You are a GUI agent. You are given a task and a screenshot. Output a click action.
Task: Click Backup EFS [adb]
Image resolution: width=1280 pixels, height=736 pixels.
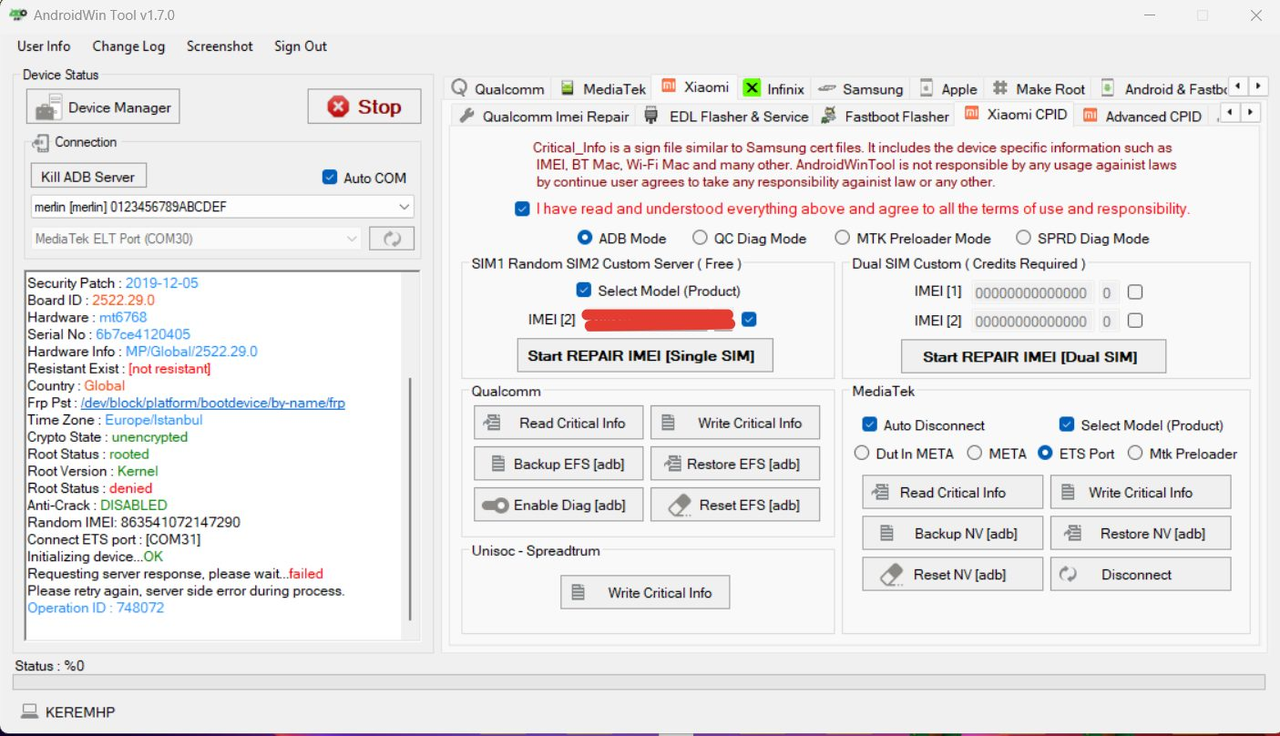pyautogui.click(x=558, y=464)
